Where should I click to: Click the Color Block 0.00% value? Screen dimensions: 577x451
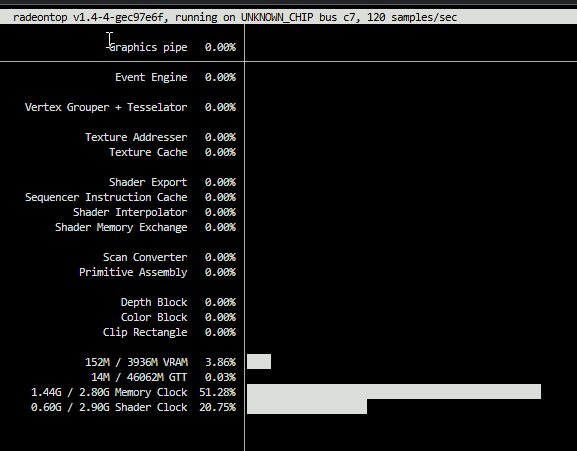[220, 317]
